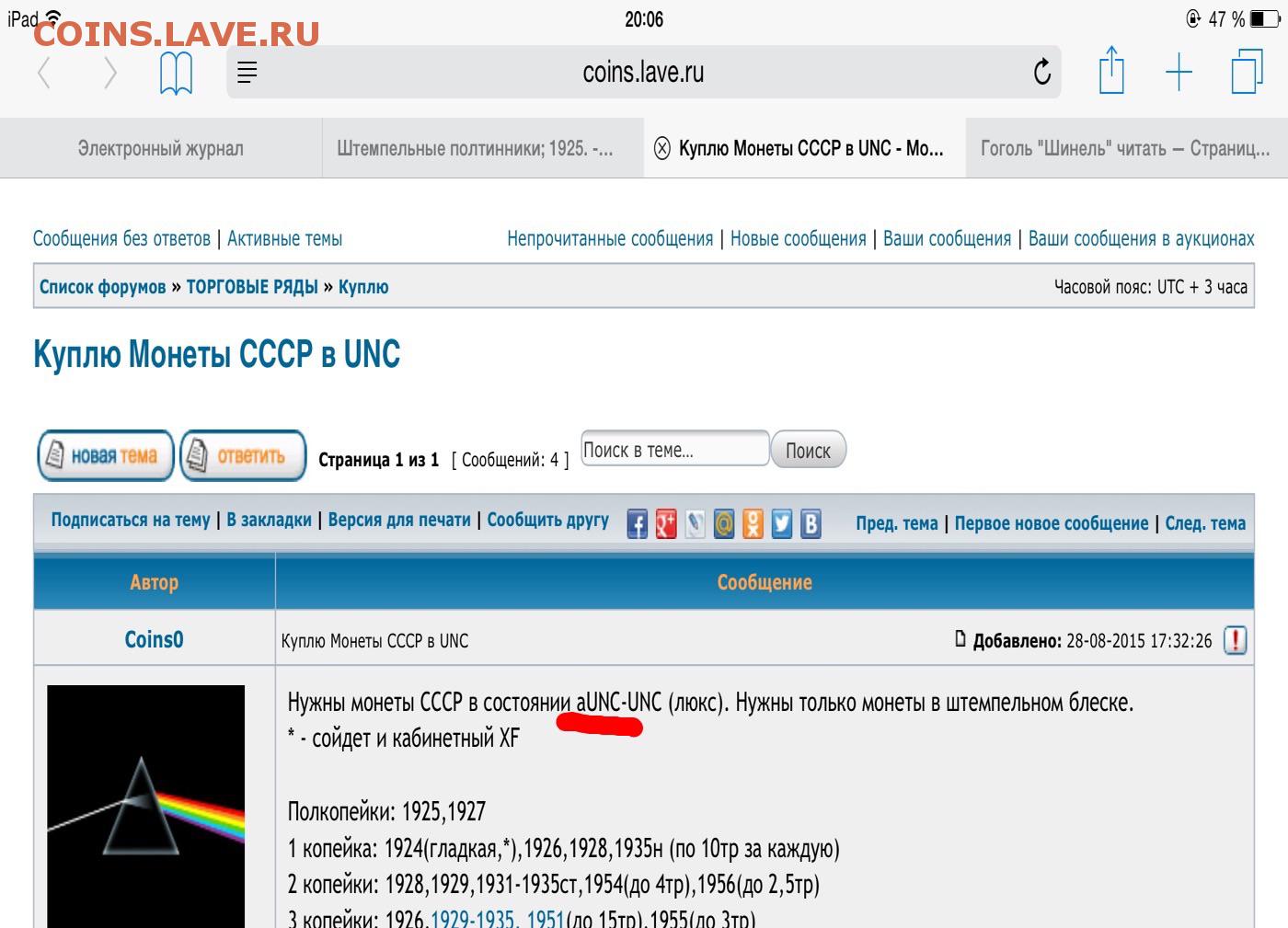This screenshot has width=1288, height=928.
Task: Open 'Ваши сообщения' link
Action: click(x=947, y=239)
